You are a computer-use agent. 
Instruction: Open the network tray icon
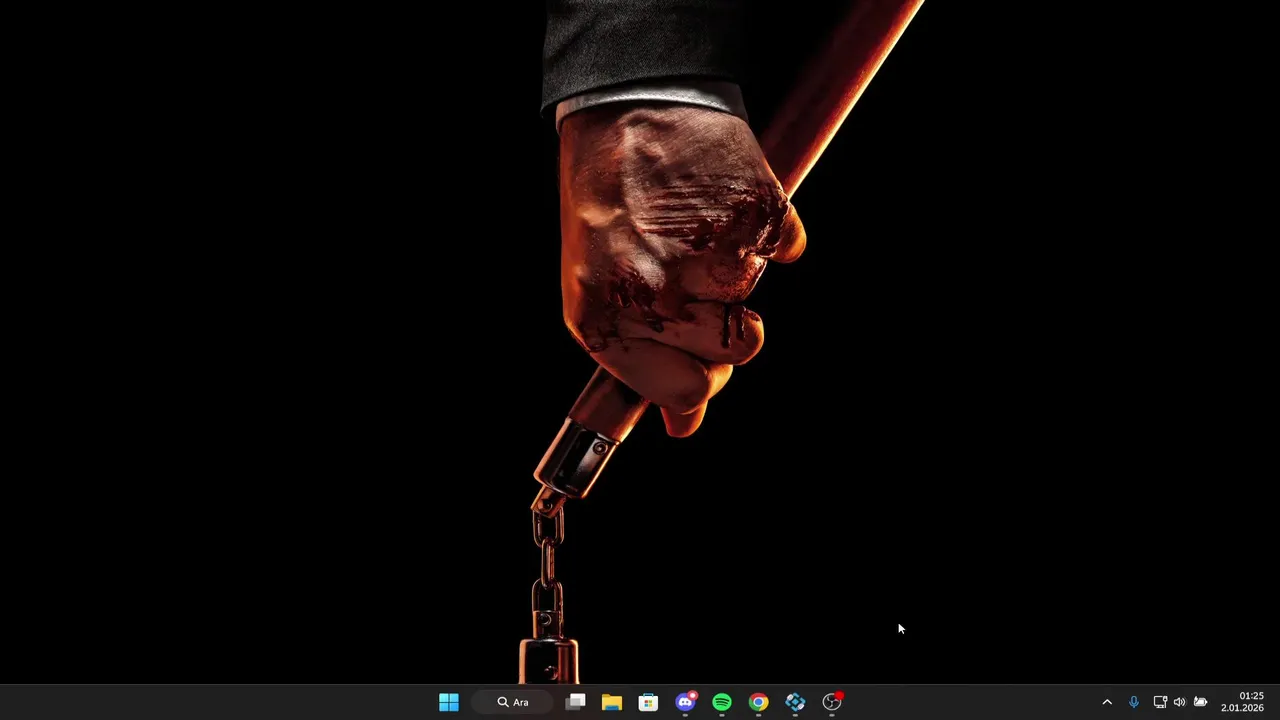tap(1160, 702)
